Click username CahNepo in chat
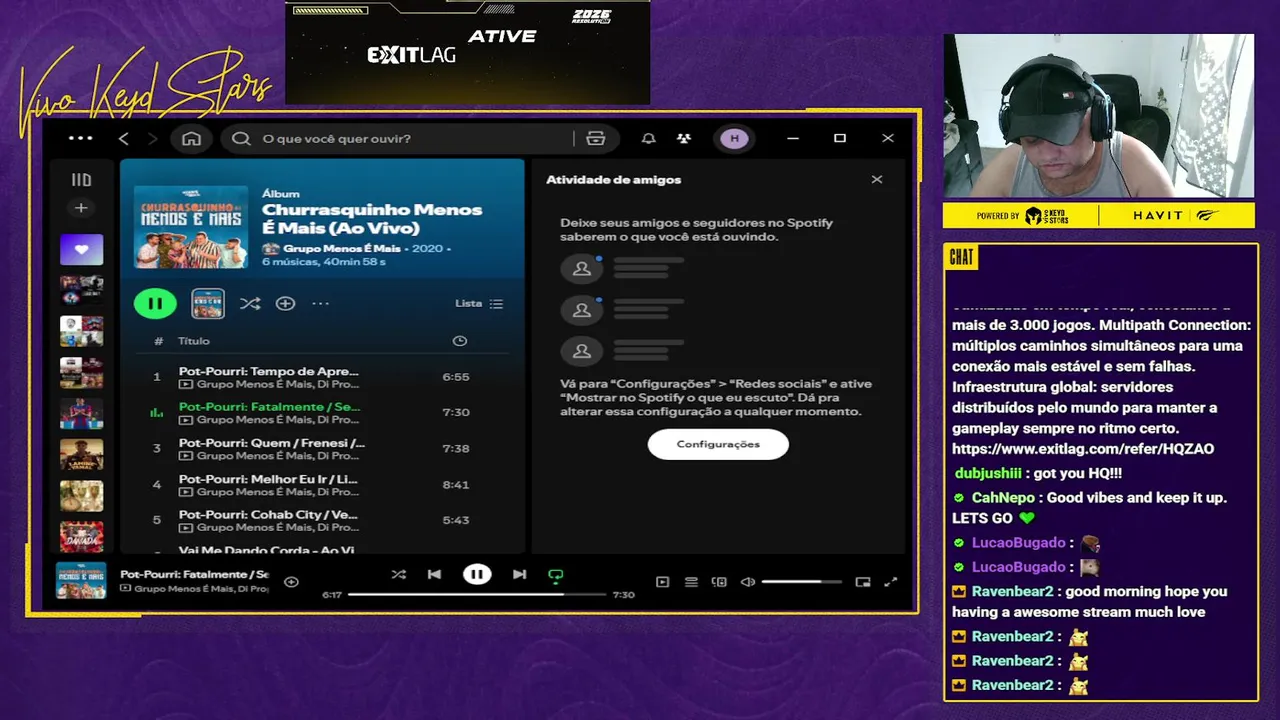Viewport: 1280px width, 720px height. 1003,497
